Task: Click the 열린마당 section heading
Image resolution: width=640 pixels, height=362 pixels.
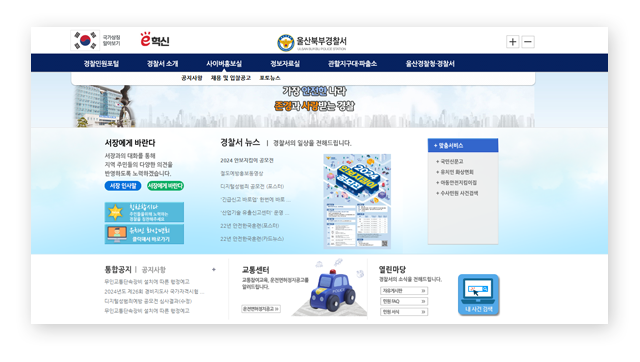Action: [x=392, y=269]
